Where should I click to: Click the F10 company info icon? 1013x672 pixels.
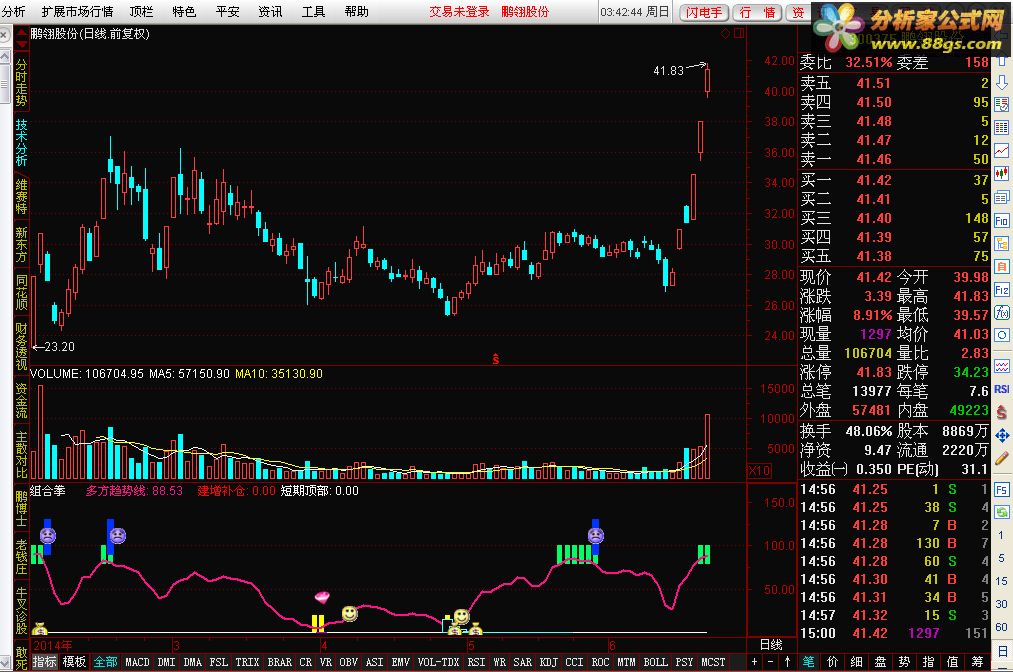point(1001,220)
